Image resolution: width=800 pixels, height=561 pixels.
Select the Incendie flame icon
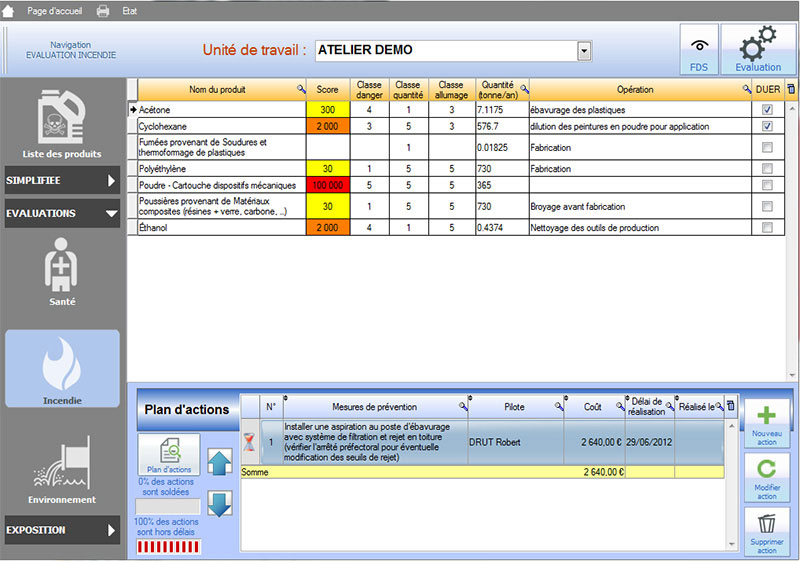click(62, 368)
